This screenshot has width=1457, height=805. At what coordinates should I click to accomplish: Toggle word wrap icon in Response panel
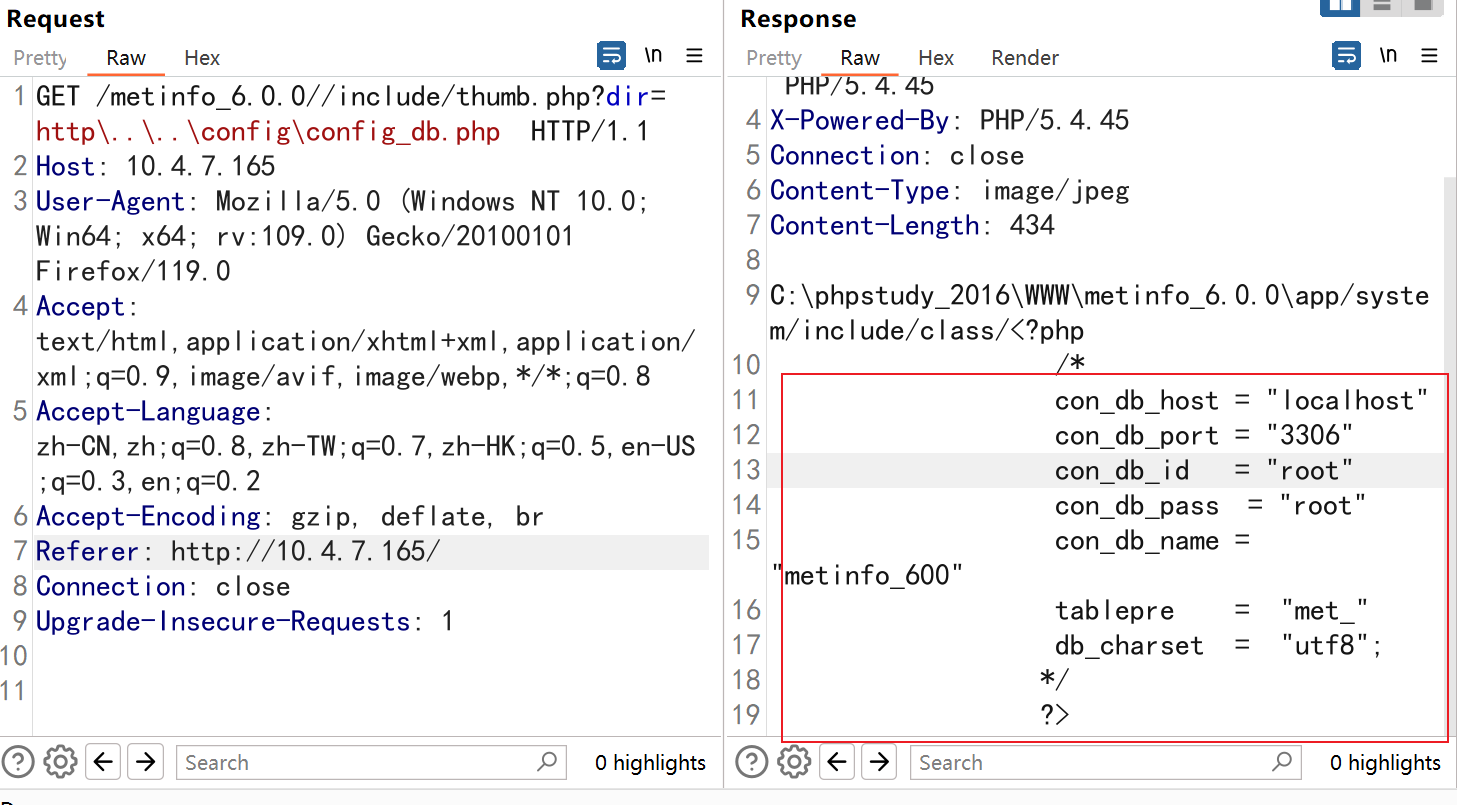coord(1346,55)
